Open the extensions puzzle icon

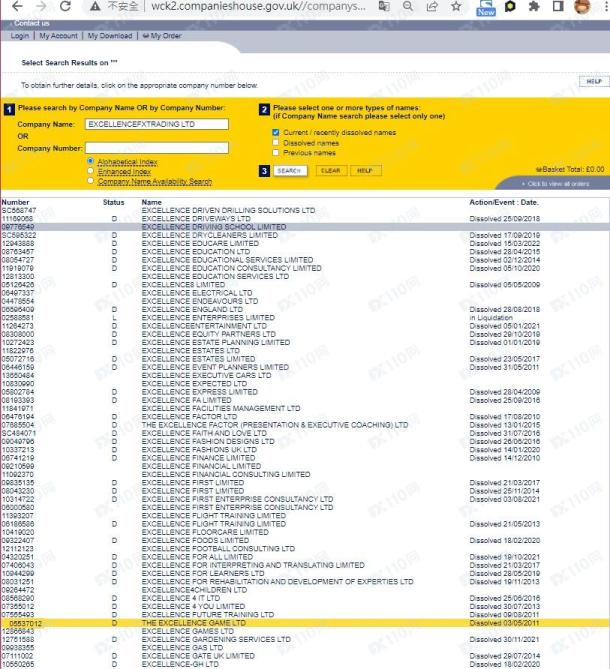coord(534,6)
